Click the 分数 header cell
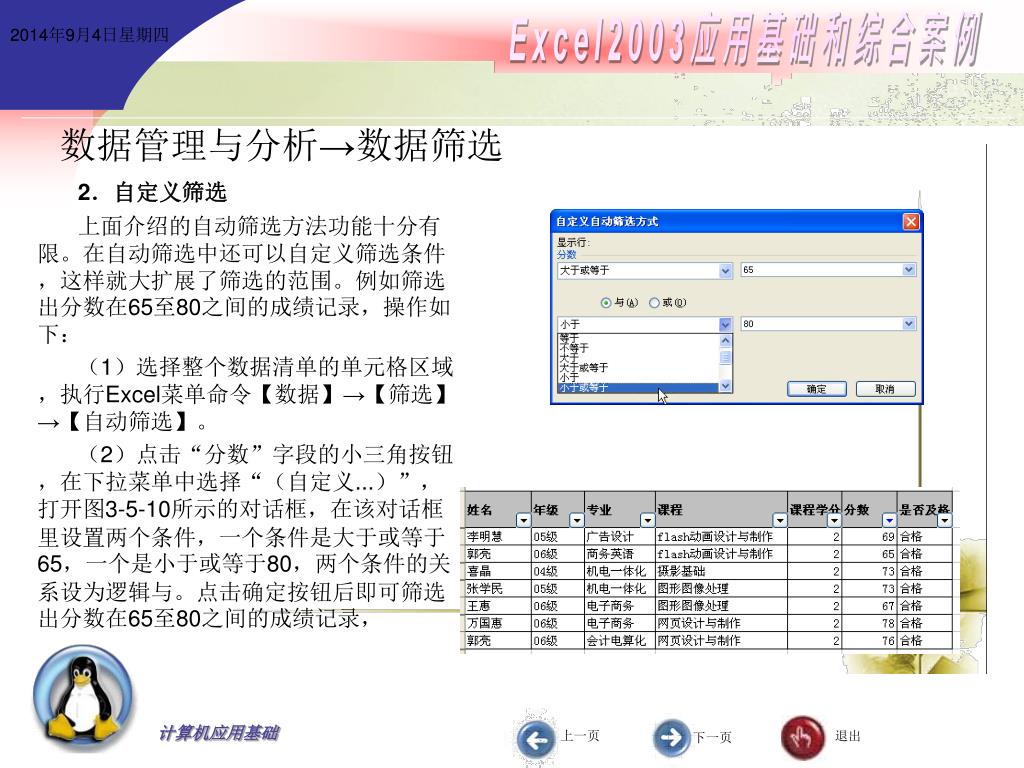Screen dimensions: 1024x768 [x=869, y=510]
